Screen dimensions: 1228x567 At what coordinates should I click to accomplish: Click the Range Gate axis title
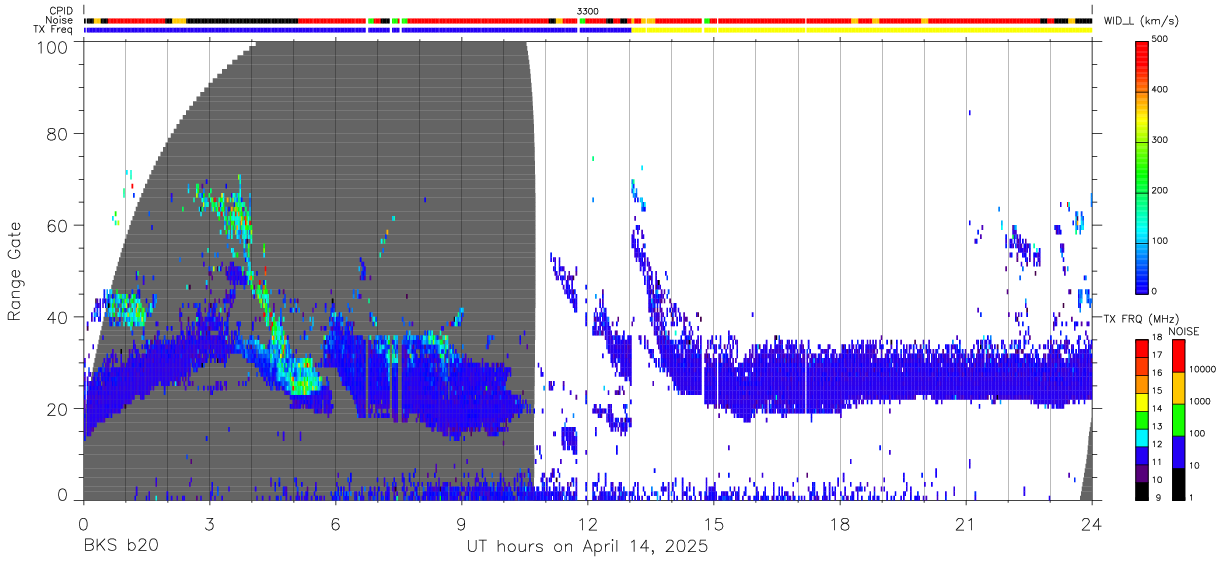[x=15, y=272]
